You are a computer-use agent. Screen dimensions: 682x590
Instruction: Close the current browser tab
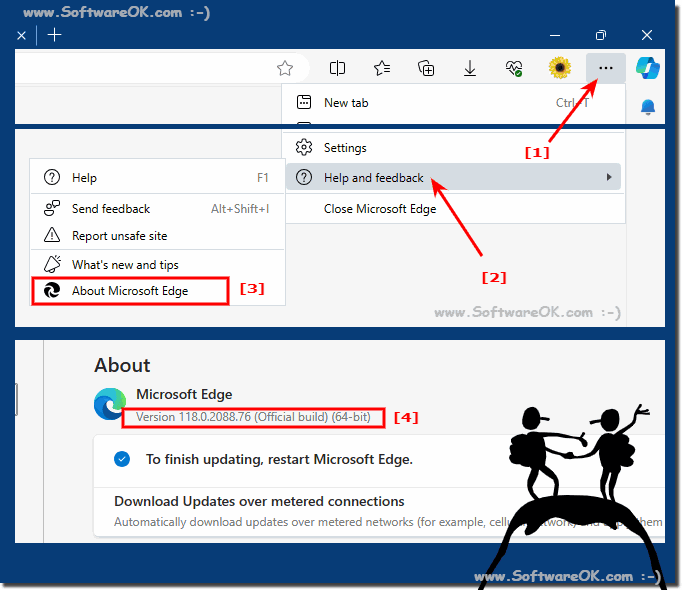(x=21, y=35)
